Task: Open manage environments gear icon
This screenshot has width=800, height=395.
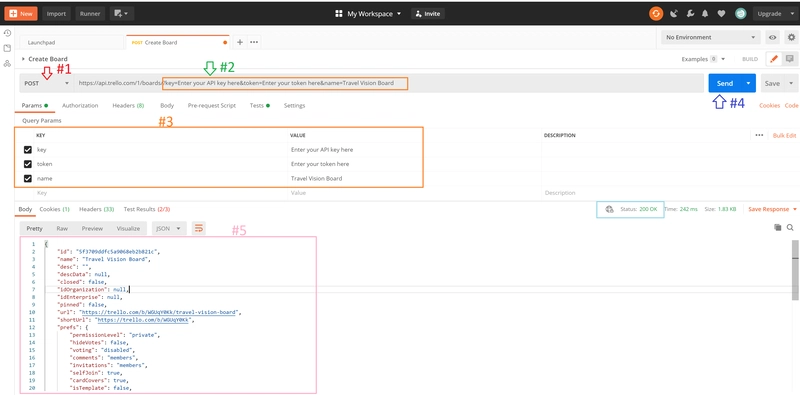Action: 791,37
